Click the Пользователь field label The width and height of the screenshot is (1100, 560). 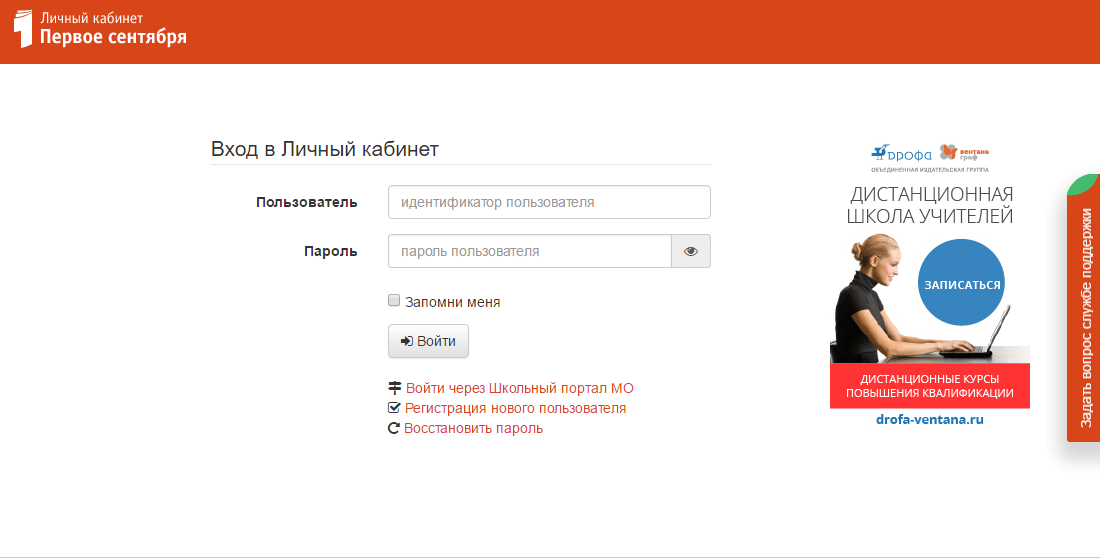pos(307,202)
